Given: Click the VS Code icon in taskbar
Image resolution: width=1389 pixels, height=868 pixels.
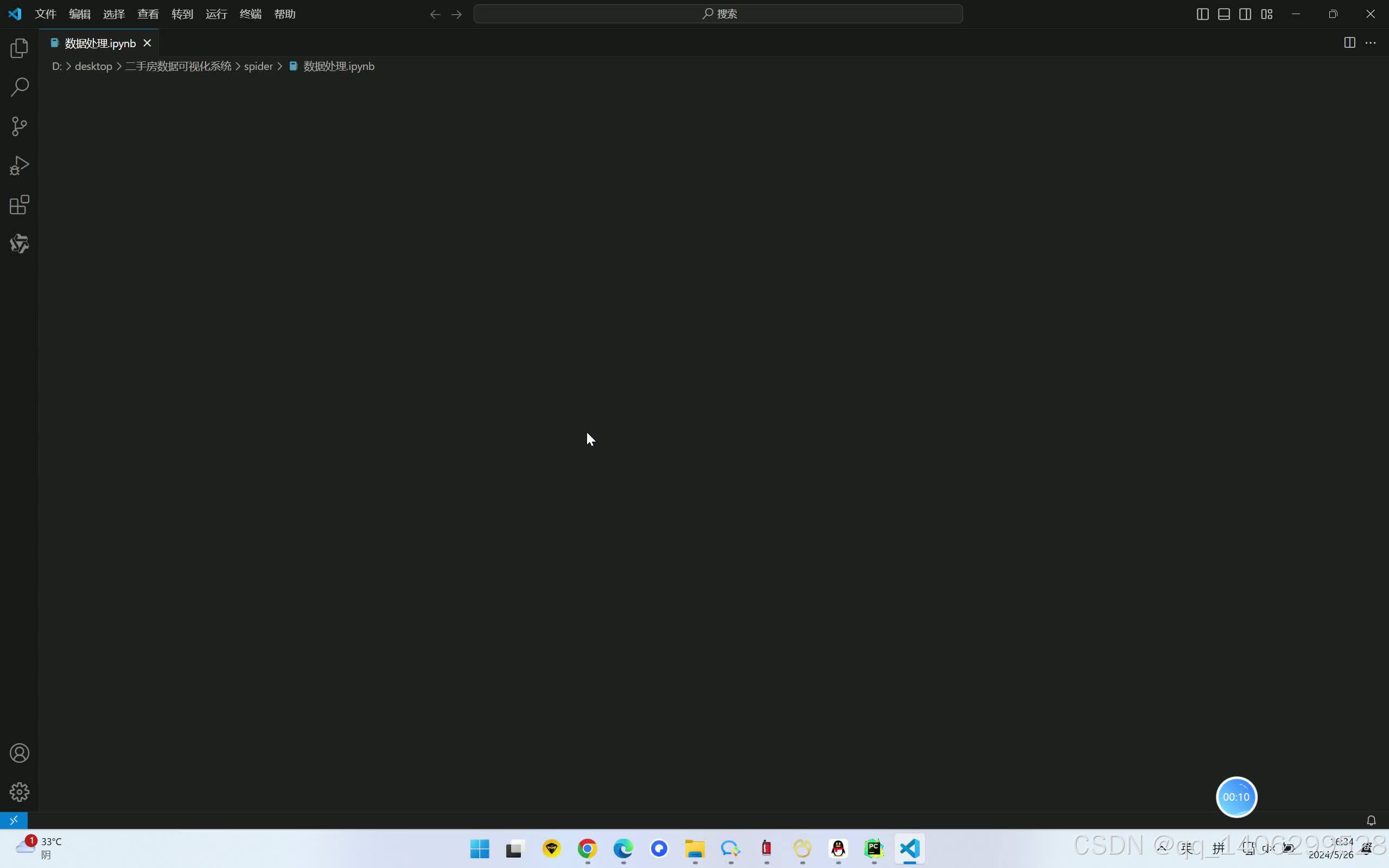Looking at the screenshot, I should point(910,848).
